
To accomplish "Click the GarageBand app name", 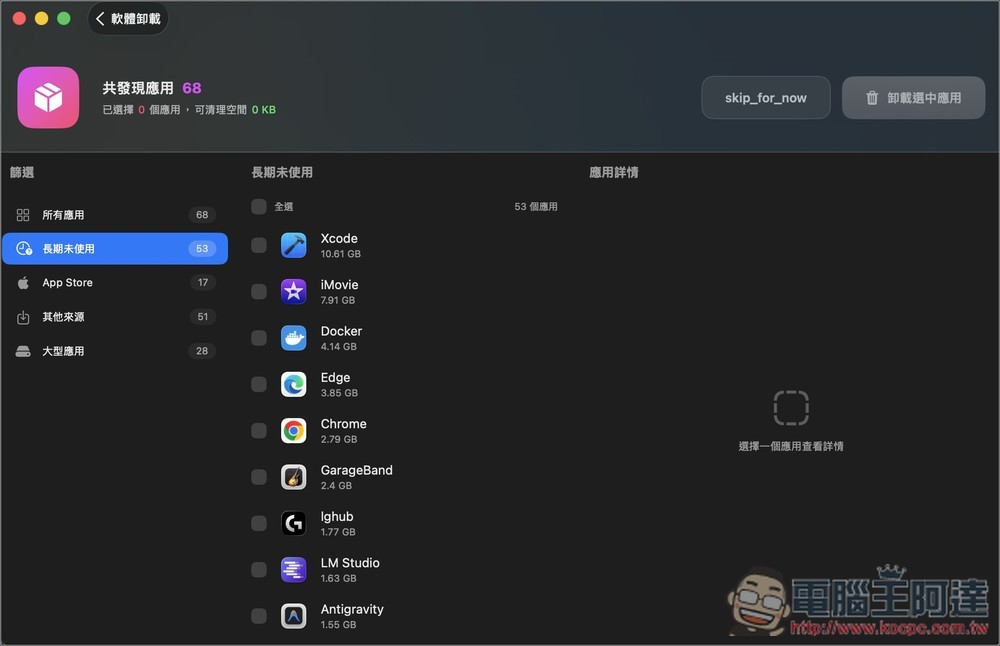I will tap(357, 471).
